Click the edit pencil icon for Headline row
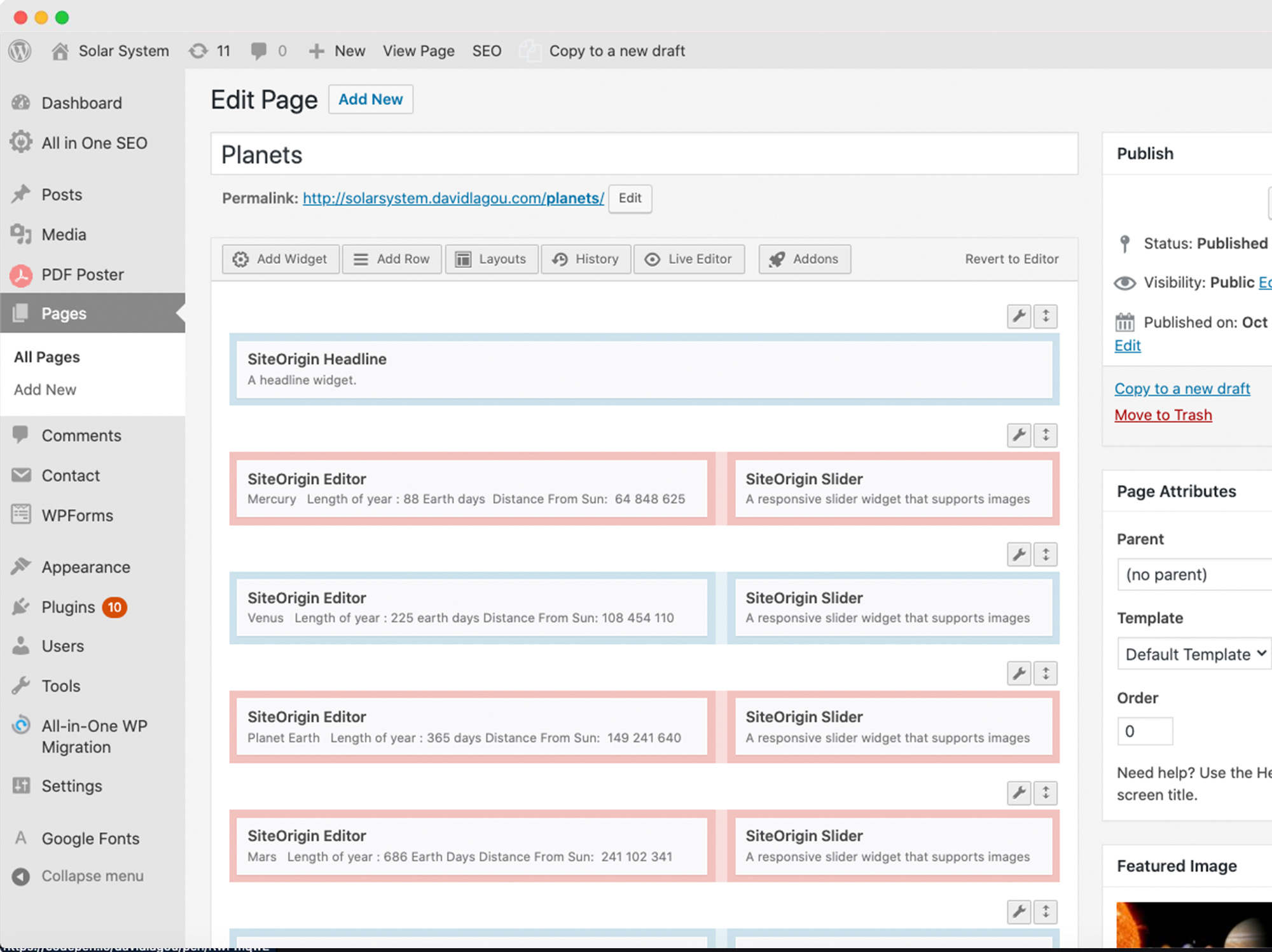This screenshot has width=1272, height=952. pyautogui.click(x=1019, y=316)
